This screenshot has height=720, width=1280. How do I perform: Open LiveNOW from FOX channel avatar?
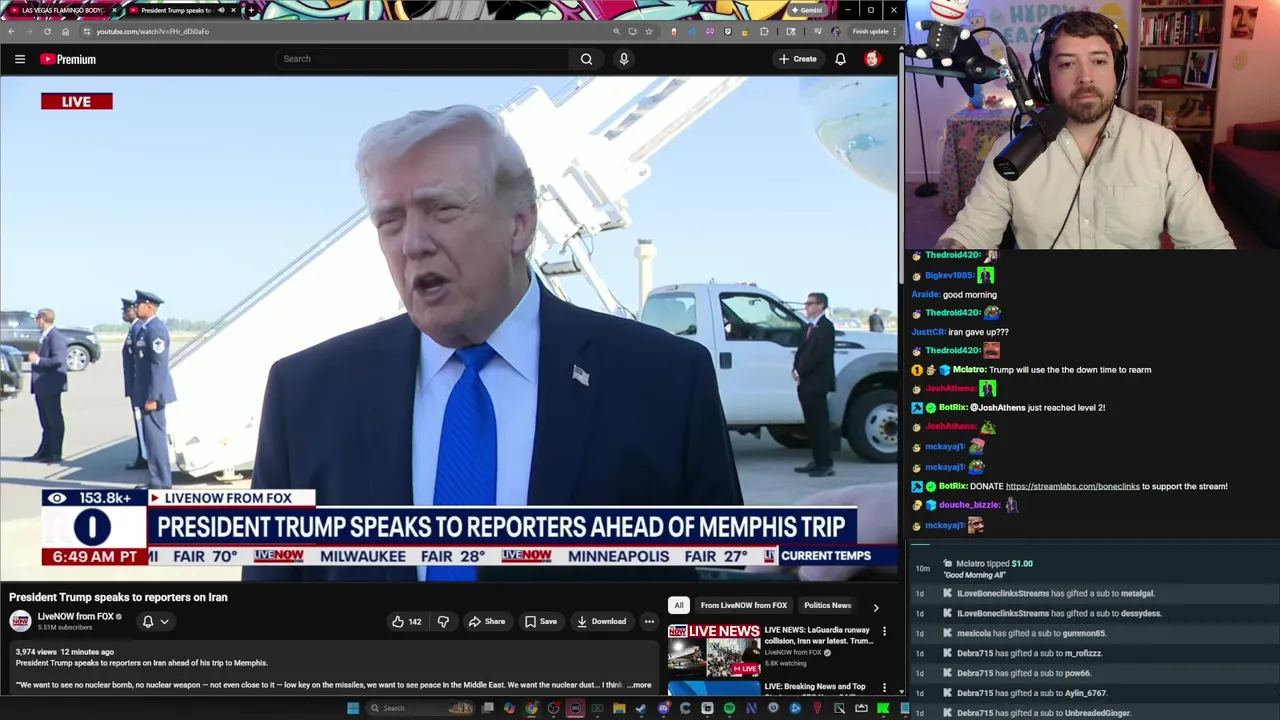click(20, 621)
